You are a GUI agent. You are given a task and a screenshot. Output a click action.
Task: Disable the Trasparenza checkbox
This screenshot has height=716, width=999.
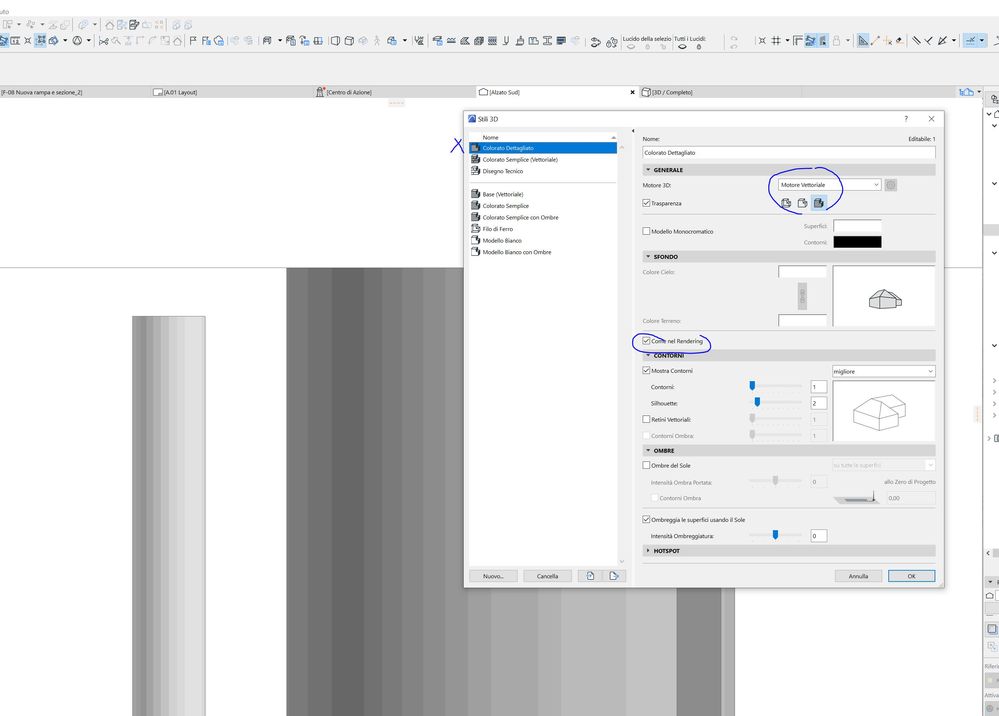tap(647, 203)
